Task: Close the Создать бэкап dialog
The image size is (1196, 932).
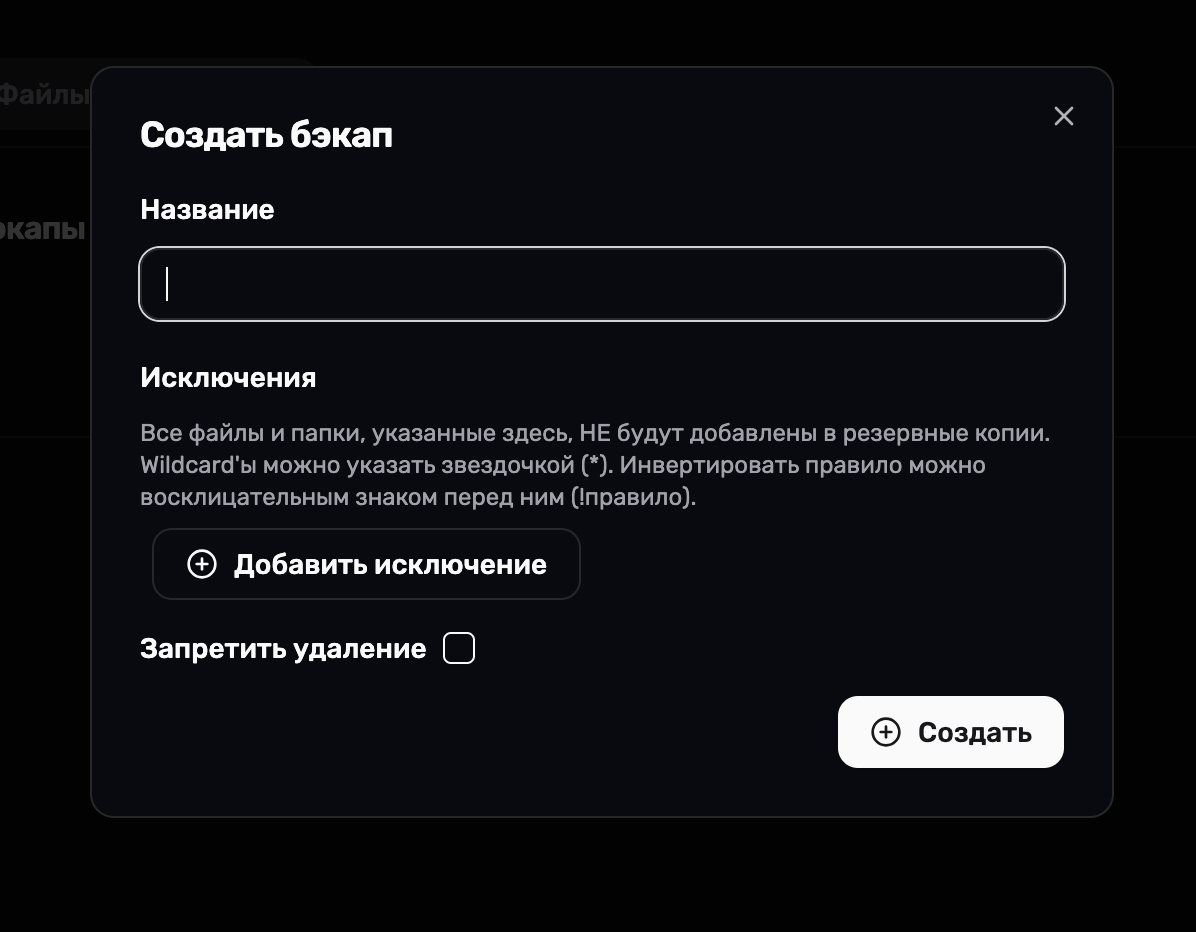Action: [x=1063, y=116]
